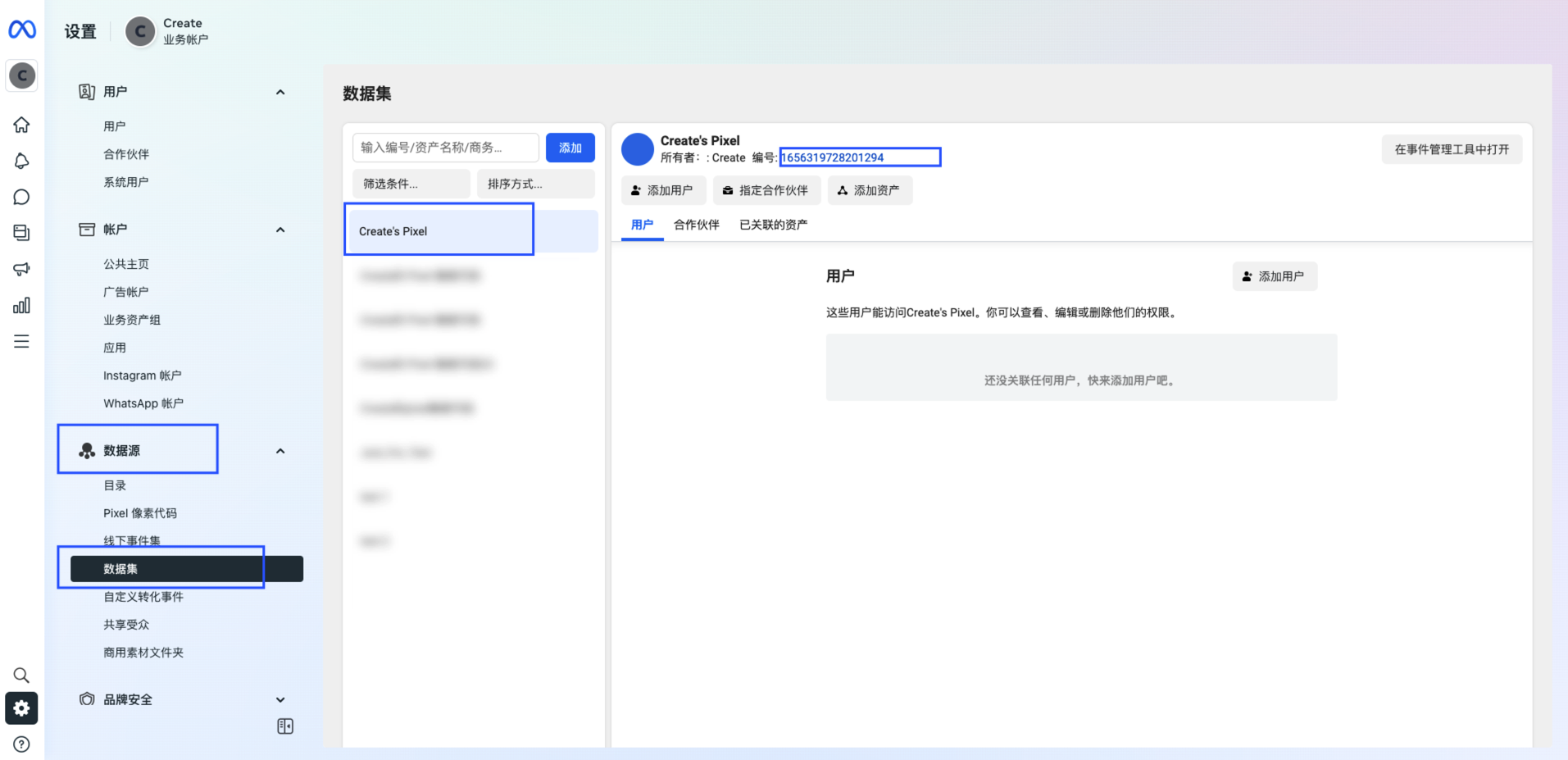The height and width of the screenshot is (760, 1568).
Task: Collapse the 帐户 section chevron
Action: coord(280,230)
